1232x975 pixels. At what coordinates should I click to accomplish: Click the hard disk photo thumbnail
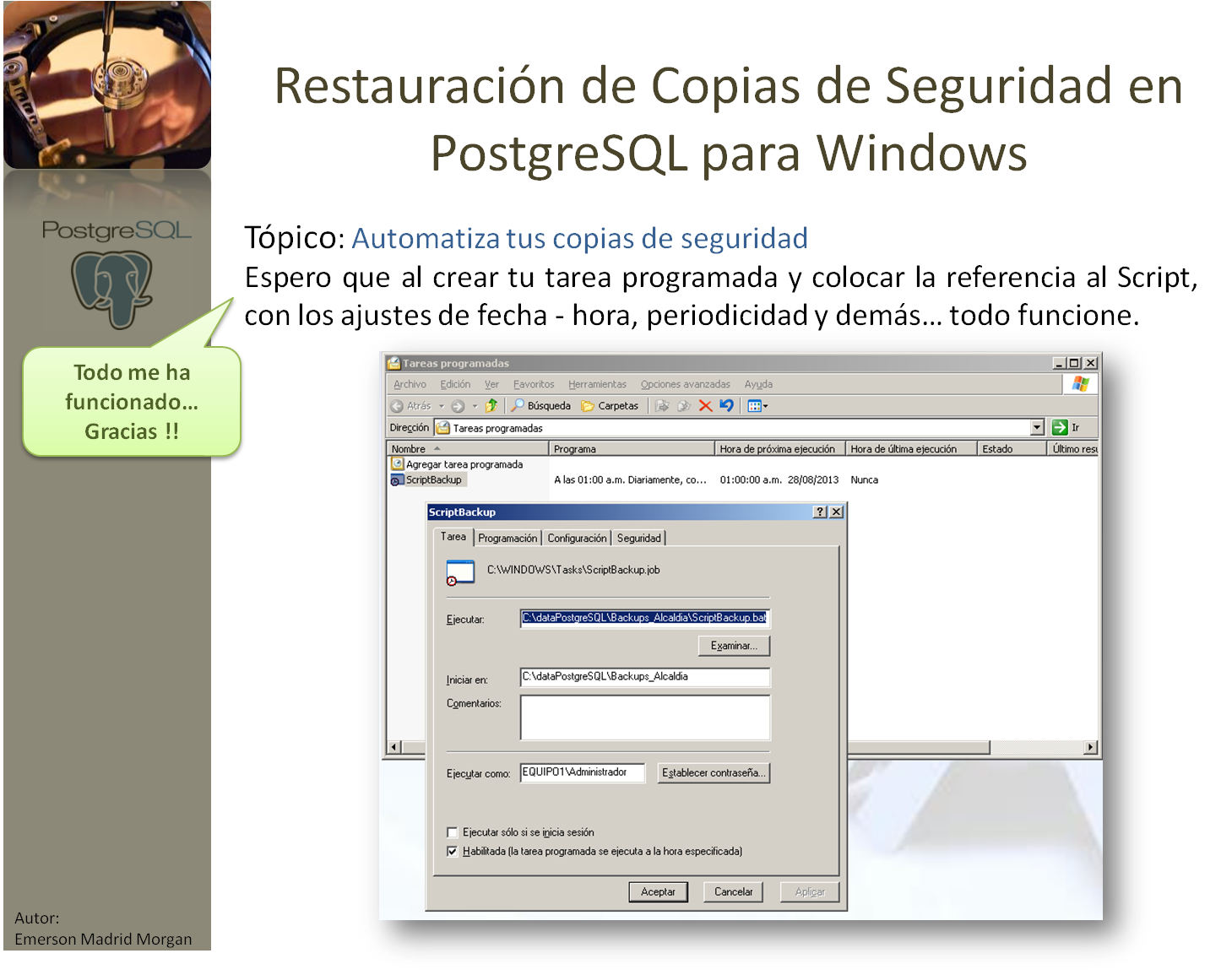(107, 85)
